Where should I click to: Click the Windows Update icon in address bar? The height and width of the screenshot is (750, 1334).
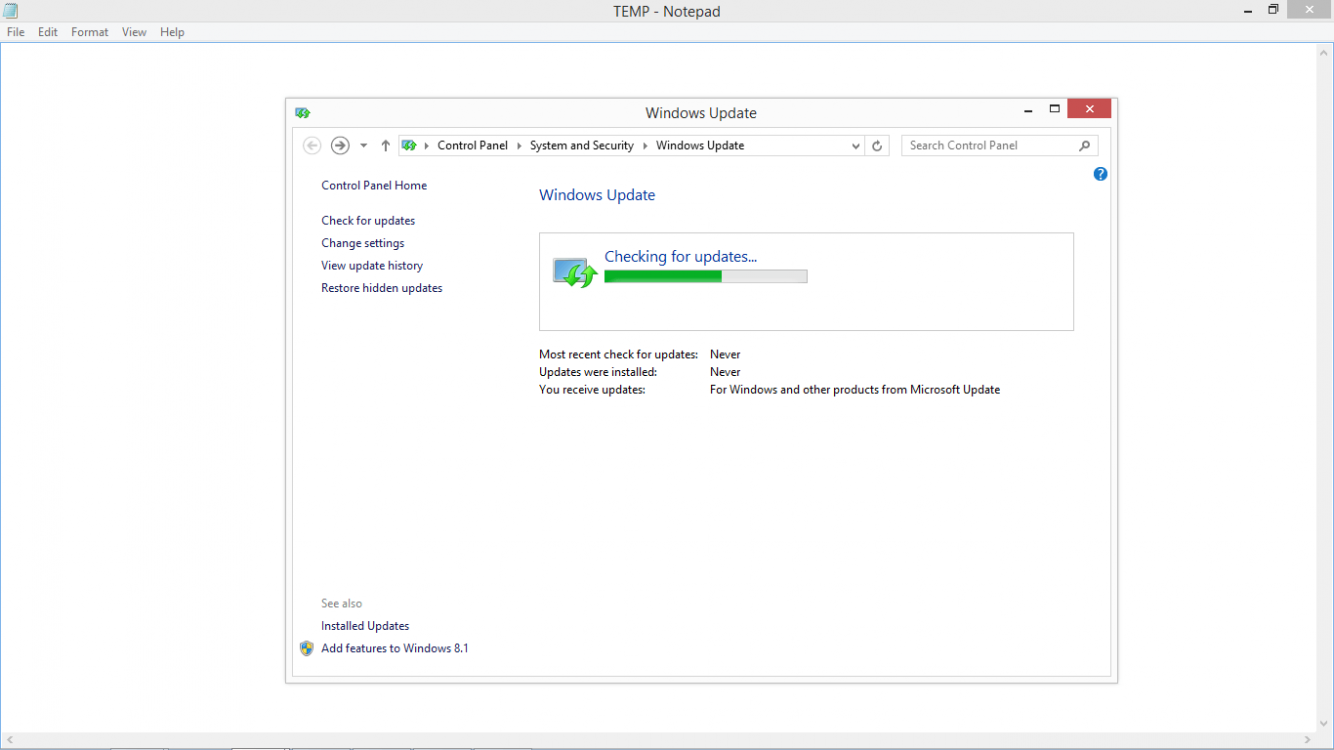point(409,146)
